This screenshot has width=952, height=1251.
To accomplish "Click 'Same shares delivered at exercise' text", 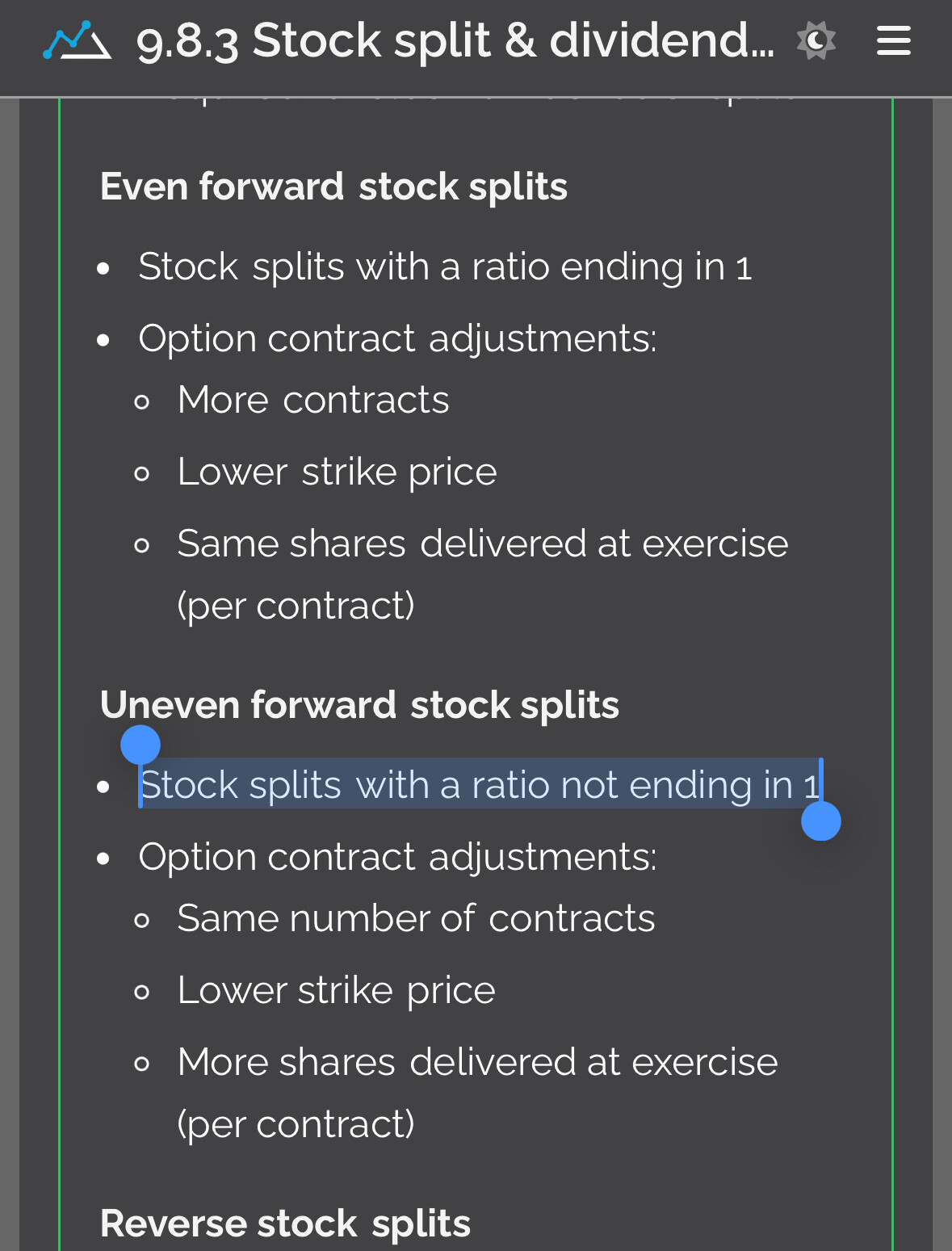I will [x=482, y=544].
